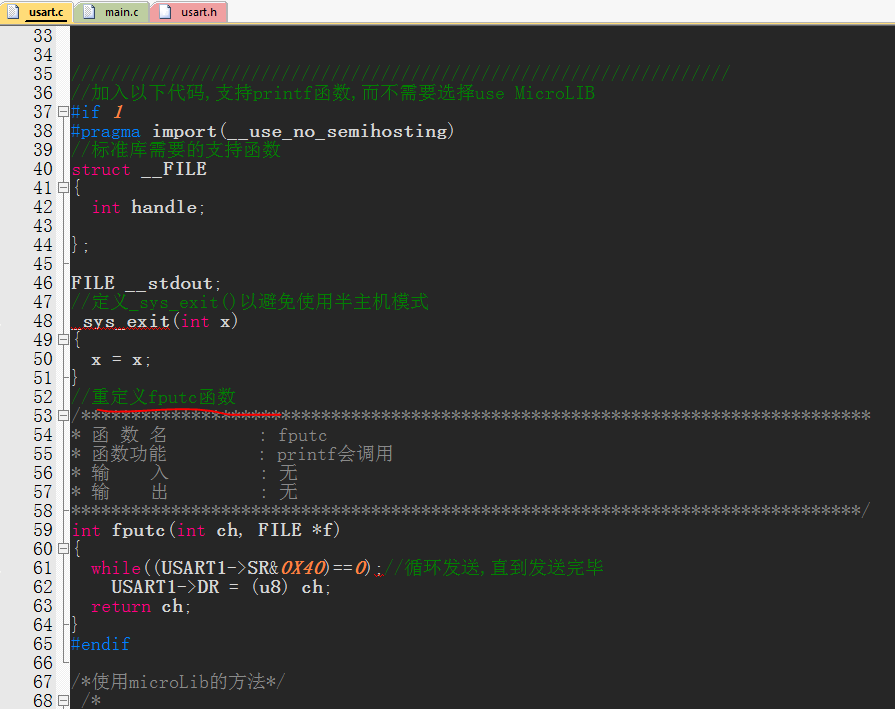Collapse the #if 1 block at line 37
This screenshot has width=895, height=709.
(63, 111)
